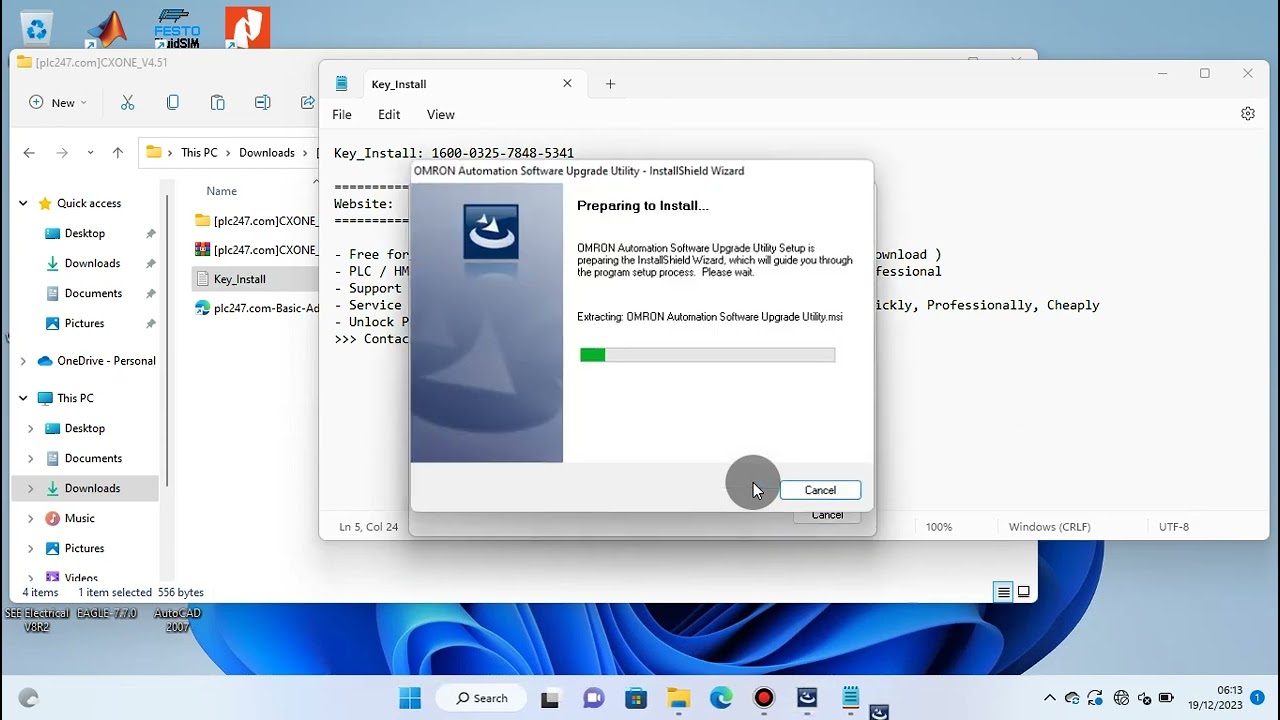Image resolution: width=1280 pixels, height=720 pixels.
Task: Collapse the This PC tree node
Action: pyautogui.click(x=23, y=398)
